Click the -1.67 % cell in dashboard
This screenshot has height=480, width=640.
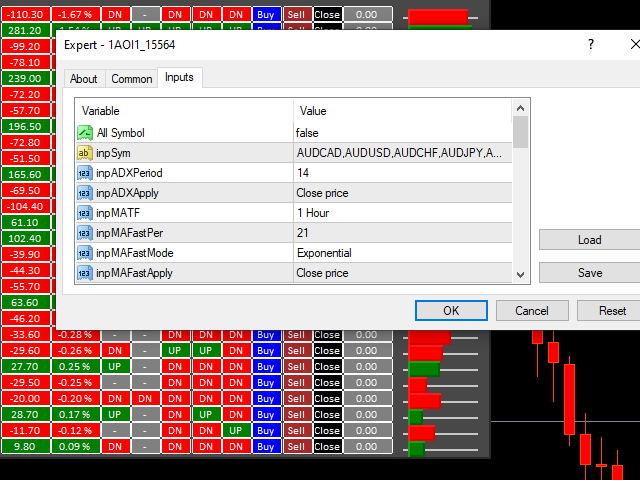(75, 15)
